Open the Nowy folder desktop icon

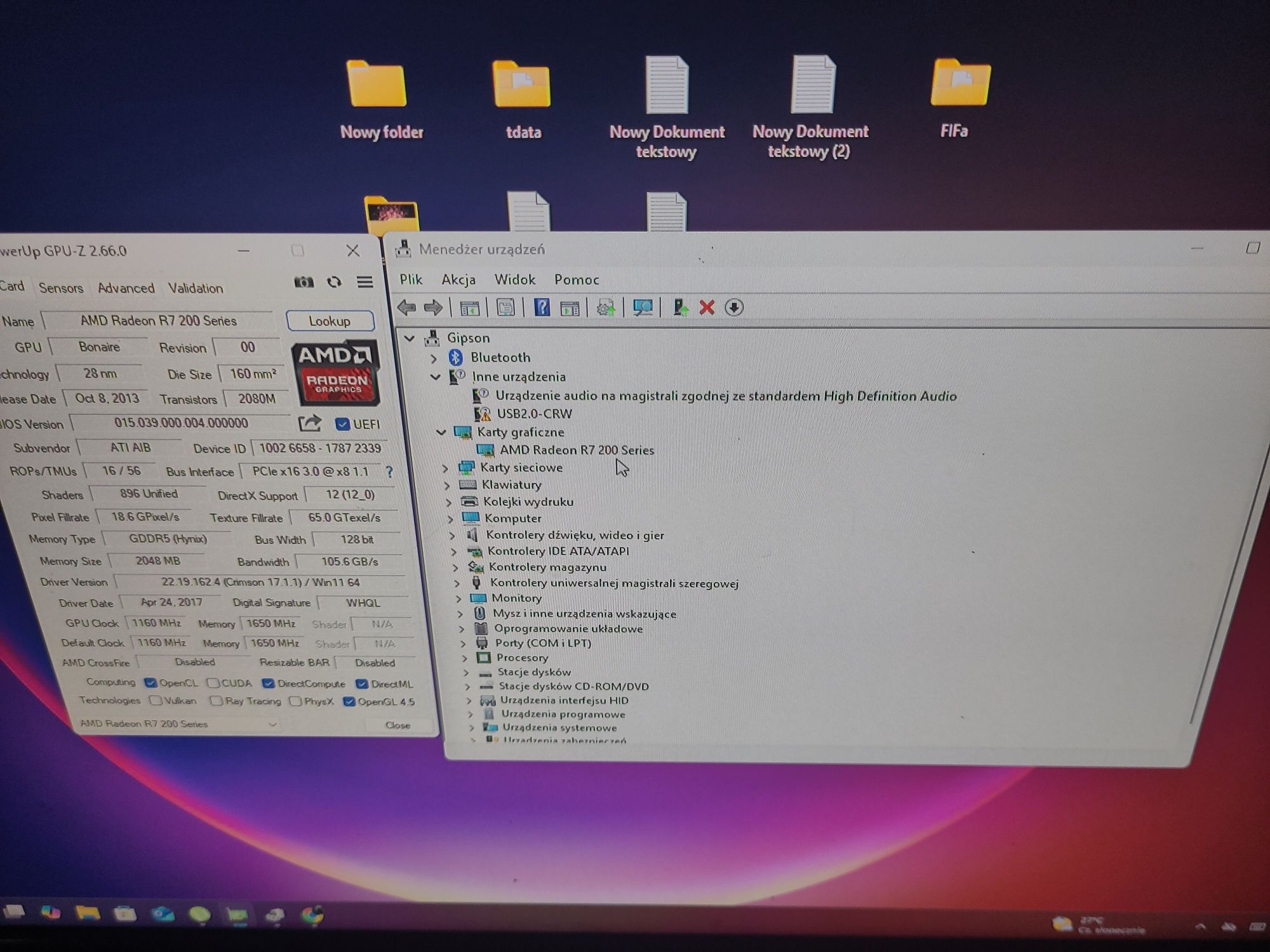click(x=379, y=100)
